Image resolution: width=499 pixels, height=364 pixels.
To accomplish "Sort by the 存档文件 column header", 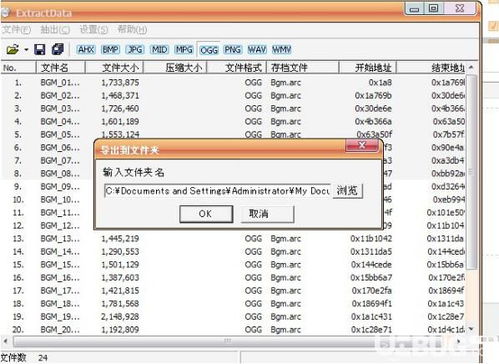I will [x=303, y=68].
